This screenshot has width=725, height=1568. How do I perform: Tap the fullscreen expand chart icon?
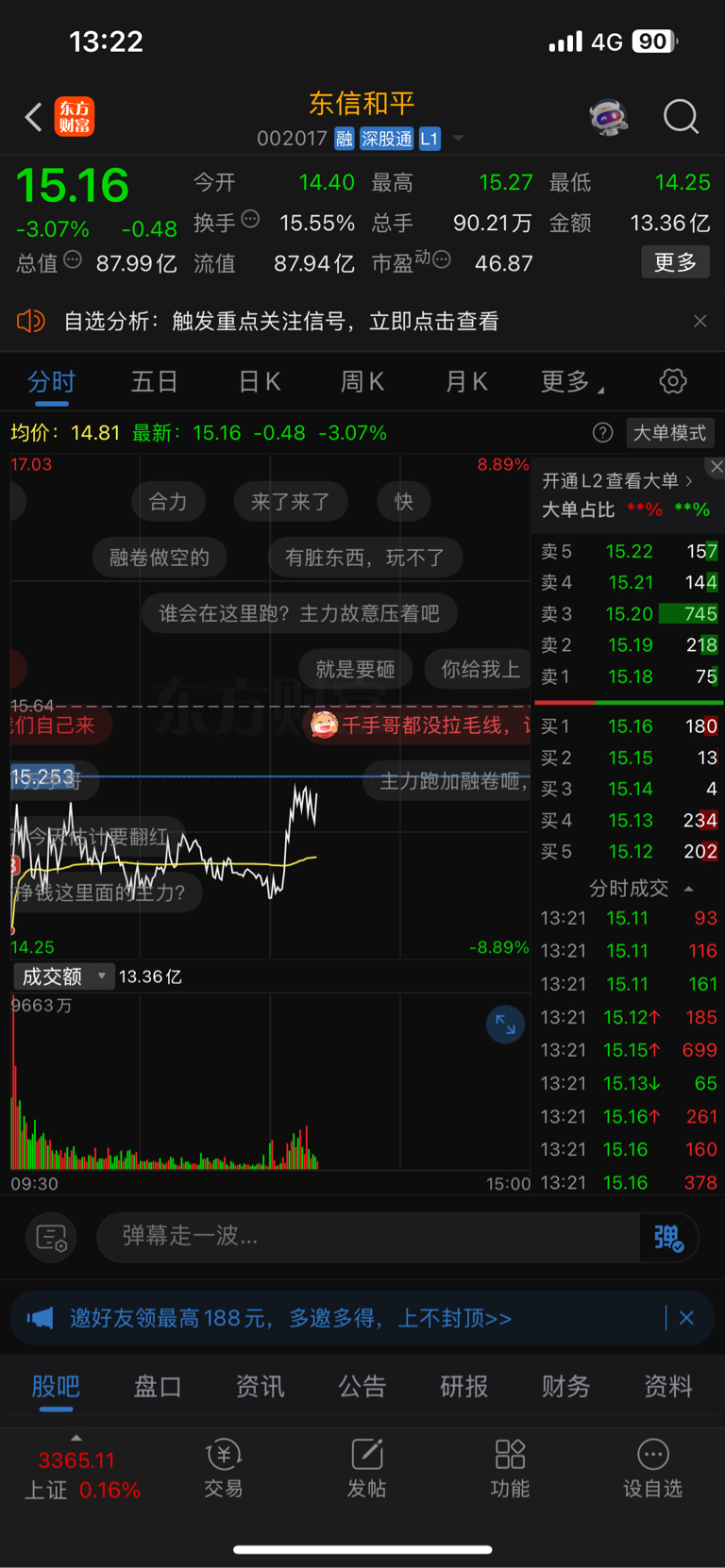pyautogui.click(x=506, y=1025)
